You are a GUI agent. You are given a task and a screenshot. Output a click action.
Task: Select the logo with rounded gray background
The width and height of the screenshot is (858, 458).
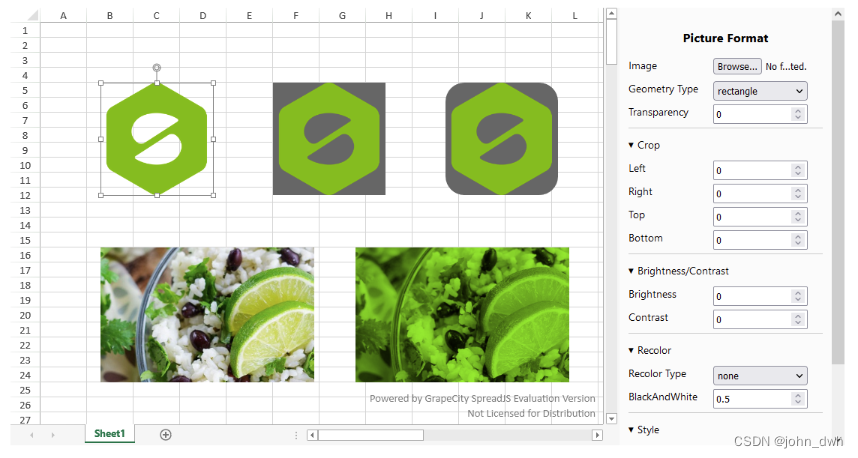tap(502, 139)
